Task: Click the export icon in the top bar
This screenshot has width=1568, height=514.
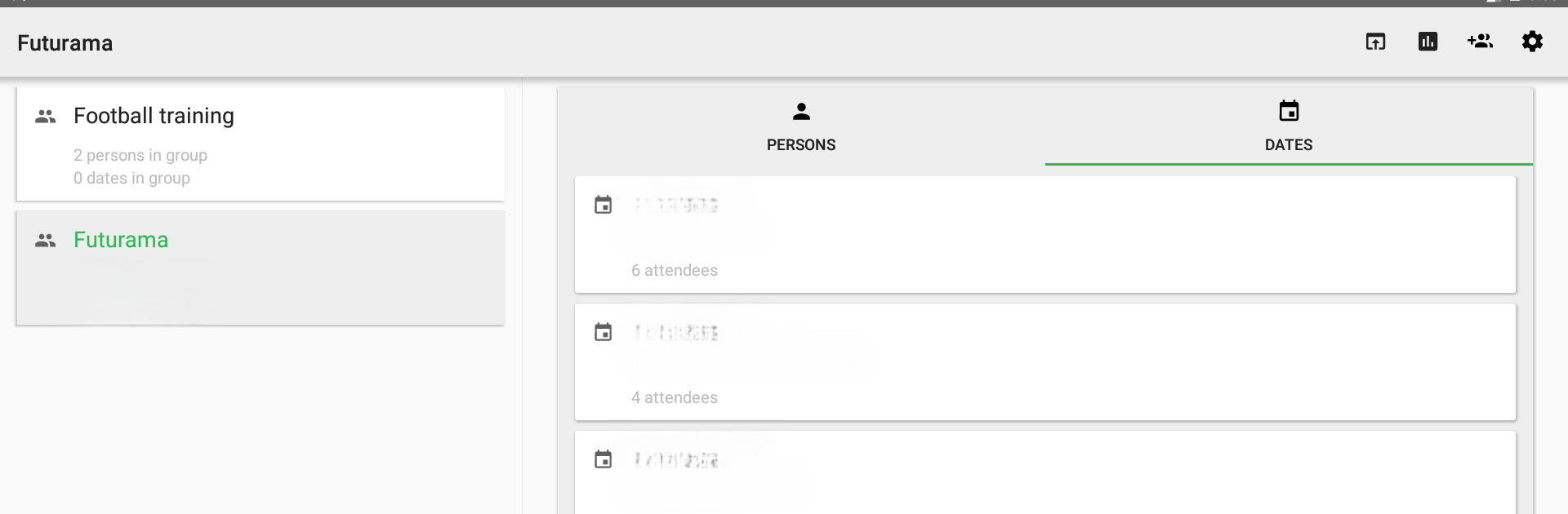Action: pyautogui.click(x=1375, y=42)
